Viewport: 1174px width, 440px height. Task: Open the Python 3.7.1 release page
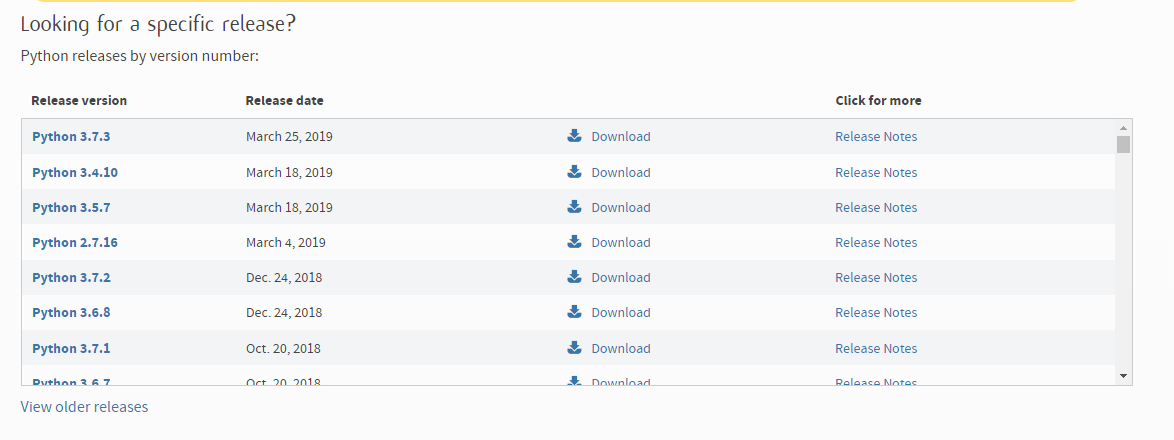click(71, 349)
